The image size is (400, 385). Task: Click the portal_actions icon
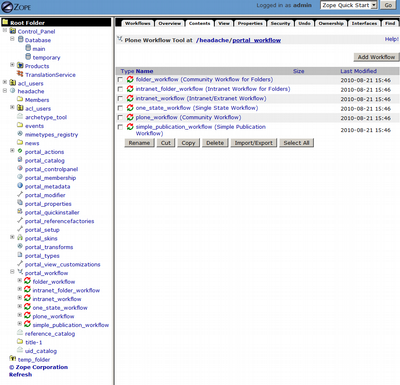coord(20,151)
